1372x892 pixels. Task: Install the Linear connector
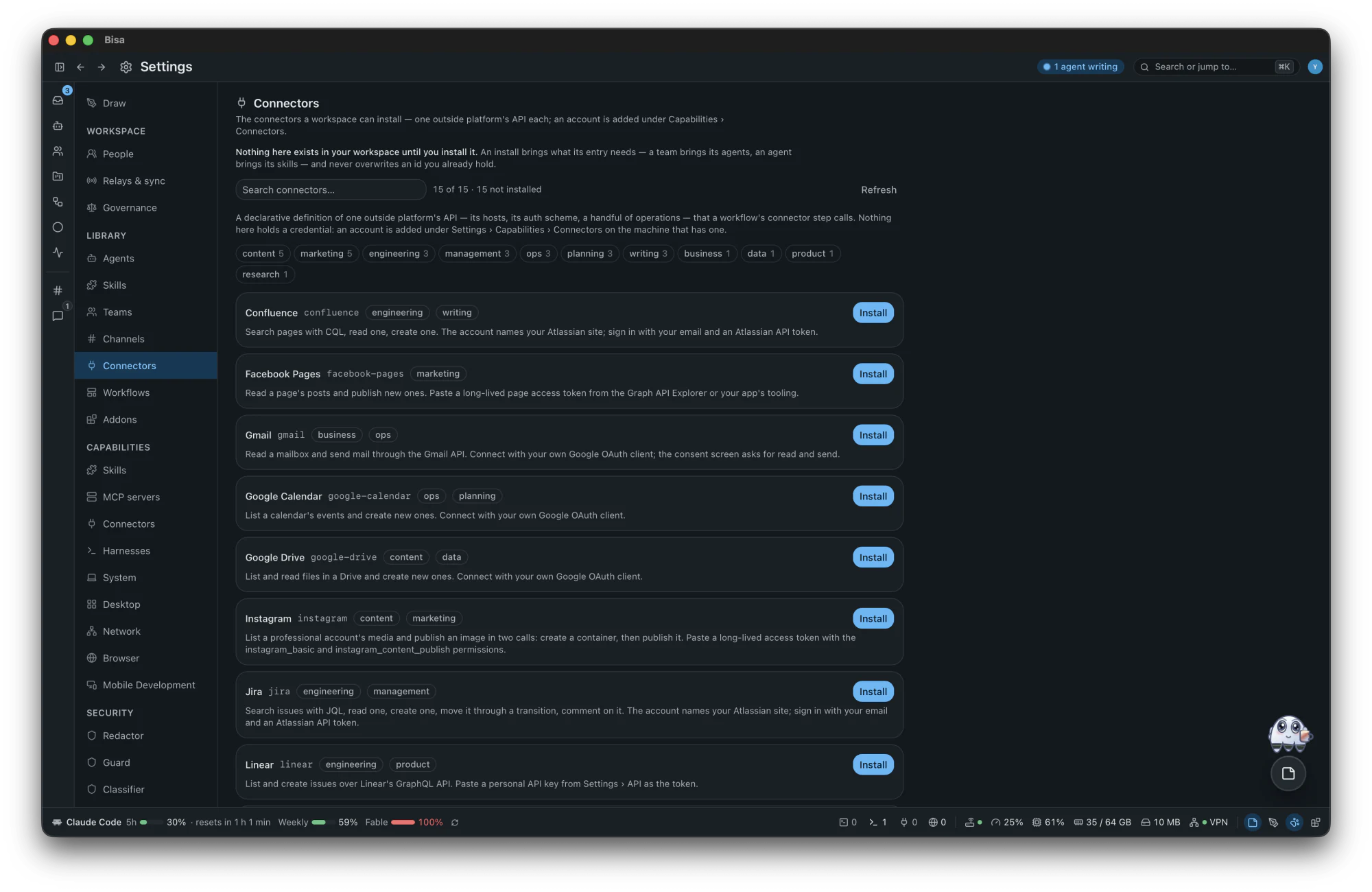873,764
